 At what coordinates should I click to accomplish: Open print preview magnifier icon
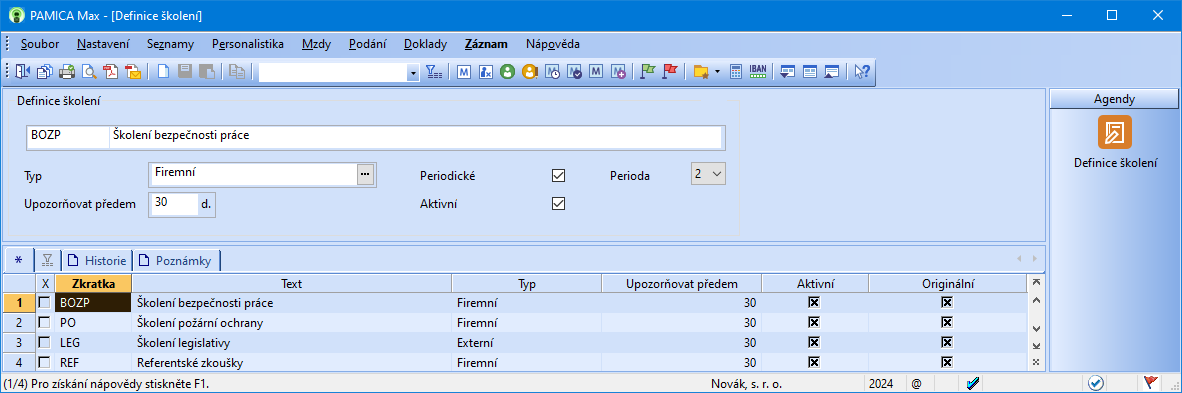click(89, 72)
